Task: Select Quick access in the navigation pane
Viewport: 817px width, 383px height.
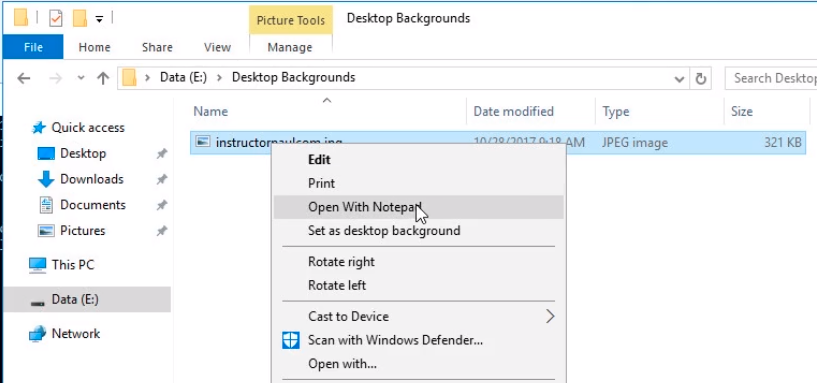Action: (x=88, y=128)
